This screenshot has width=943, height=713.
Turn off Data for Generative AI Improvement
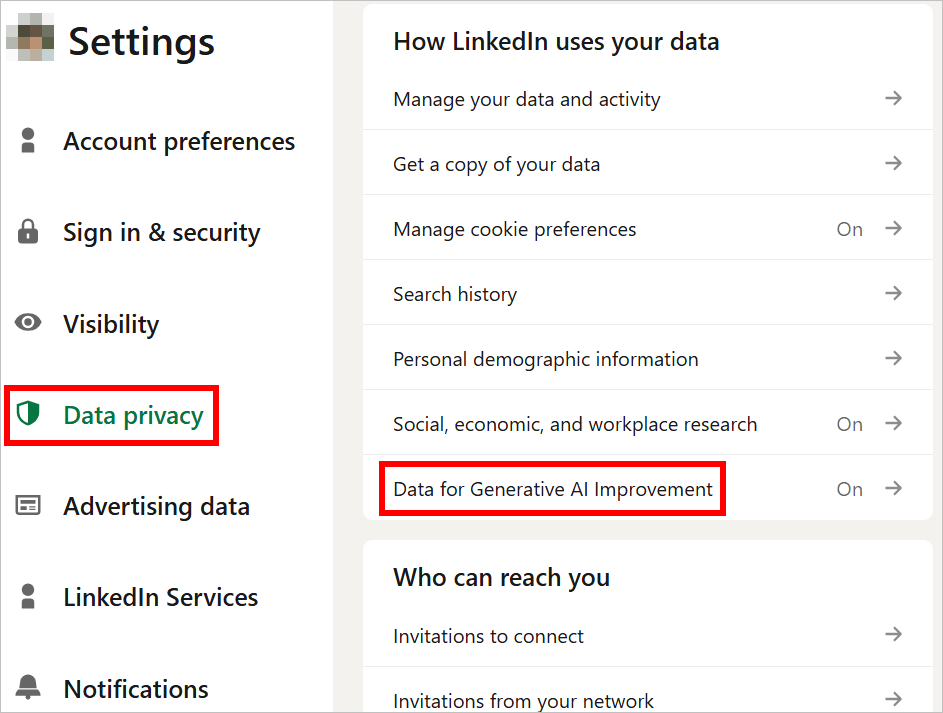click(849, 489)
